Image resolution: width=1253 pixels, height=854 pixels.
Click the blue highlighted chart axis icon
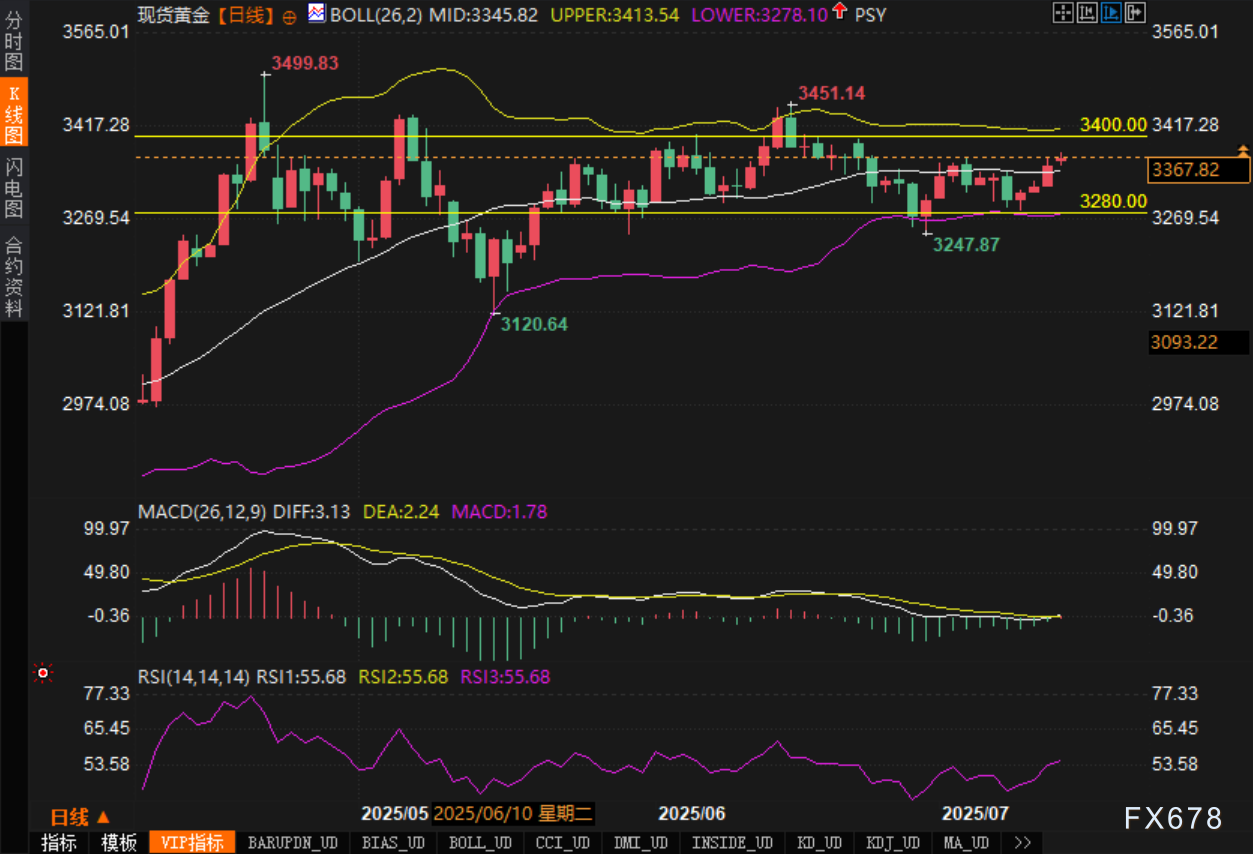point(1110,14)
